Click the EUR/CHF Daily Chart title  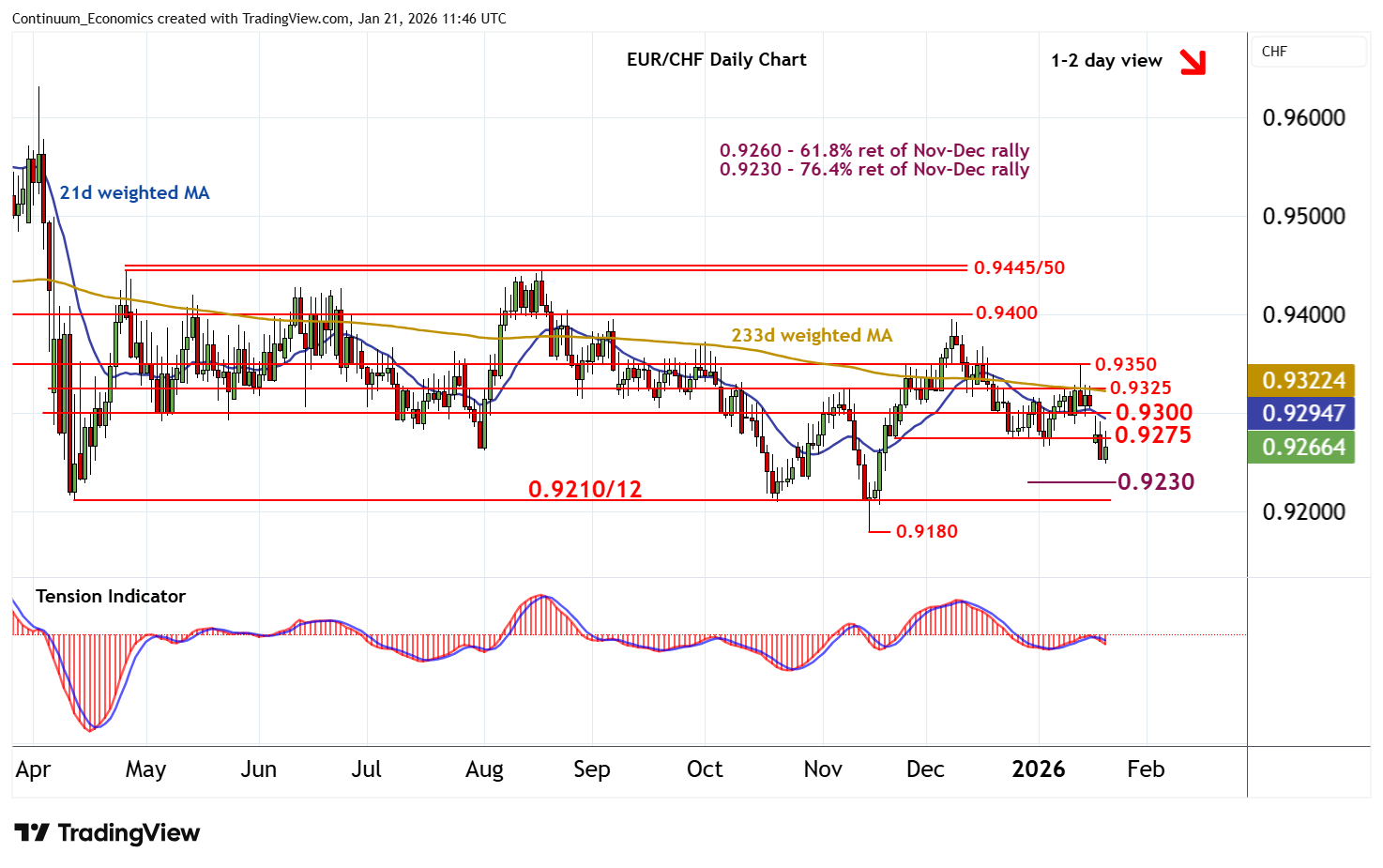tap(716, 59)
